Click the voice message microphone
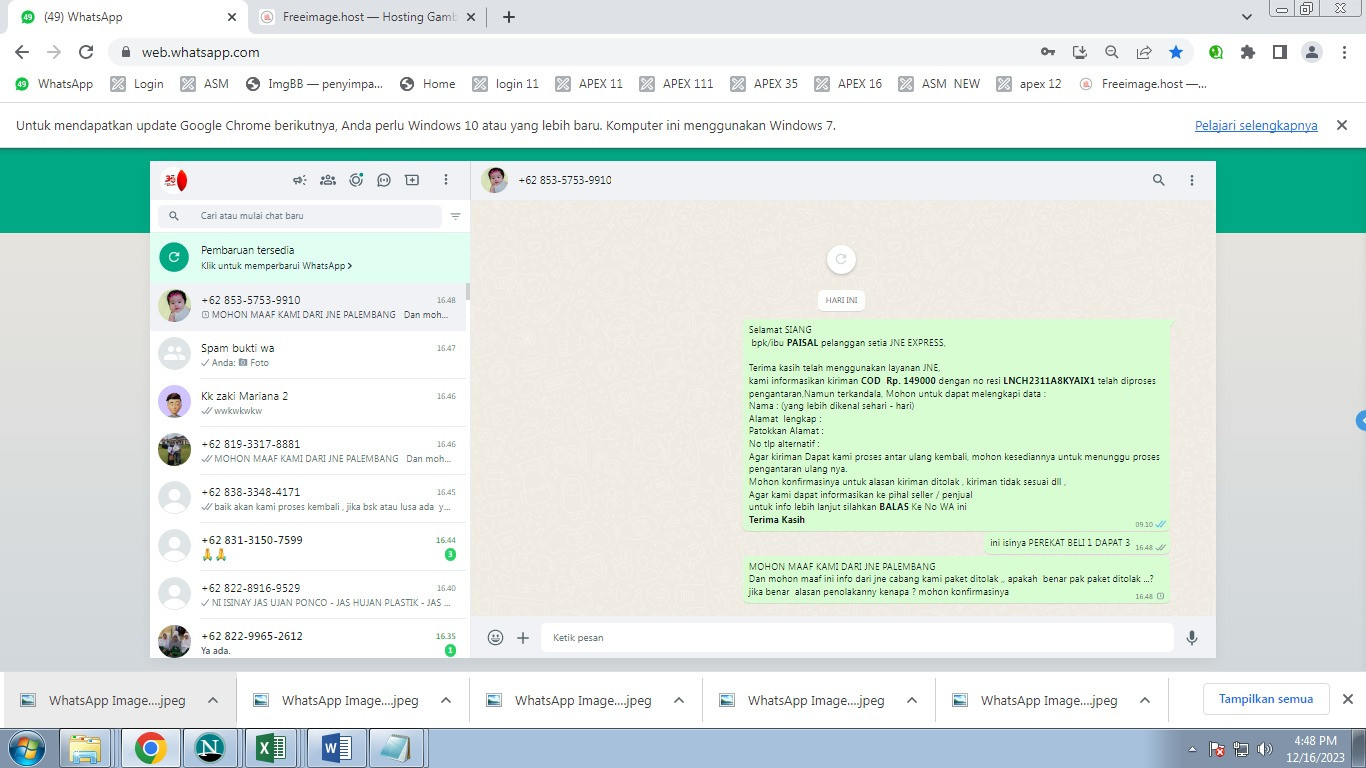 [1191, 637]
